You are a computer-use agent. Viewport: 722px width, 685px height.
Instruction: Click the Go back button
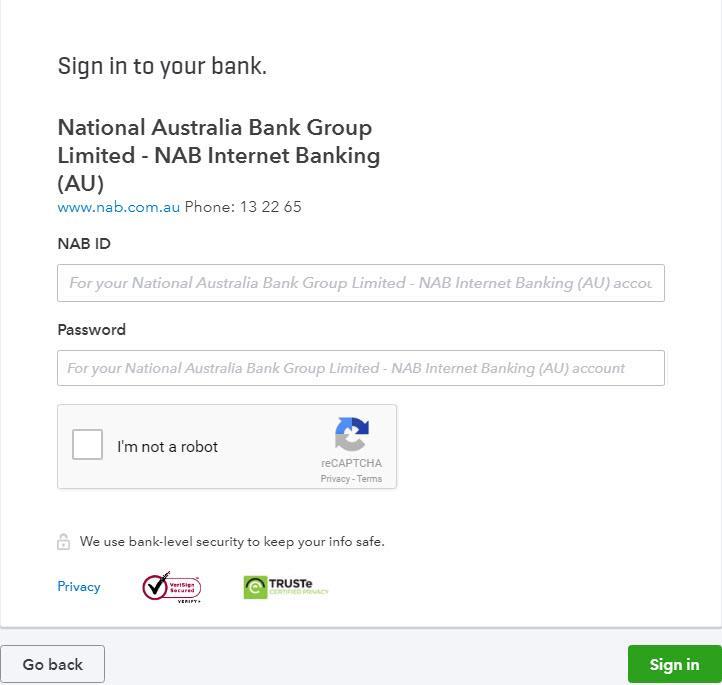(52, 664)
